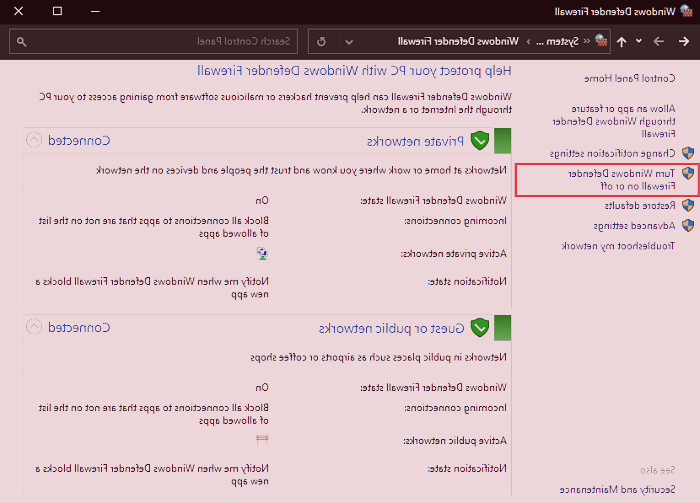Click the Forward navigation arrow

[658, 42]
